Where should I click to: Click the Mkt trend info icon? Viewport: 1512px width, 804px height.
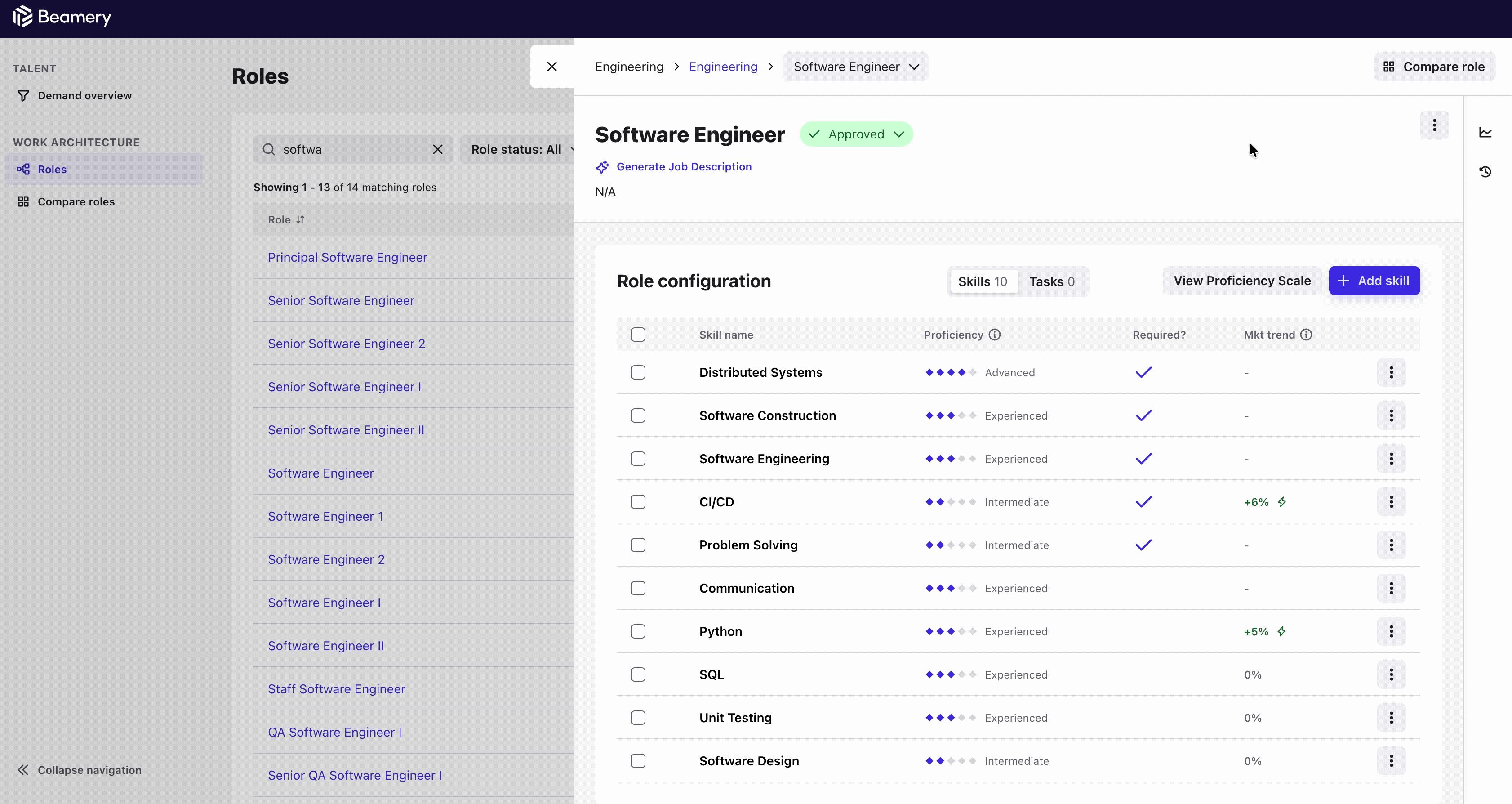point(1306,335)
